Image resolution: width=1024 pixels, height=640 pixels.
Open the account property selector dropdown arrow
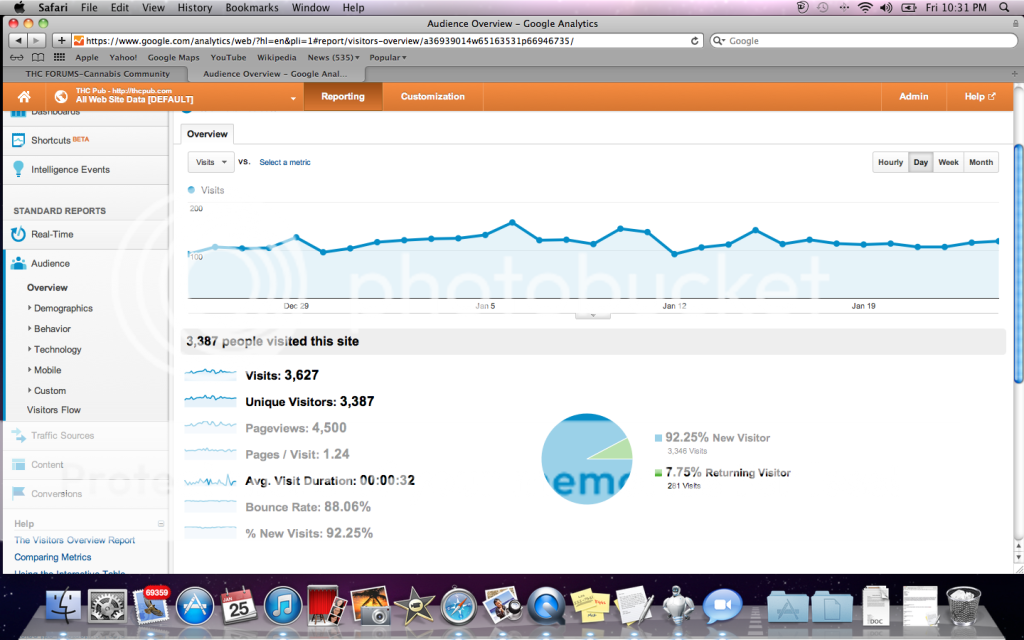coord(293,99)
